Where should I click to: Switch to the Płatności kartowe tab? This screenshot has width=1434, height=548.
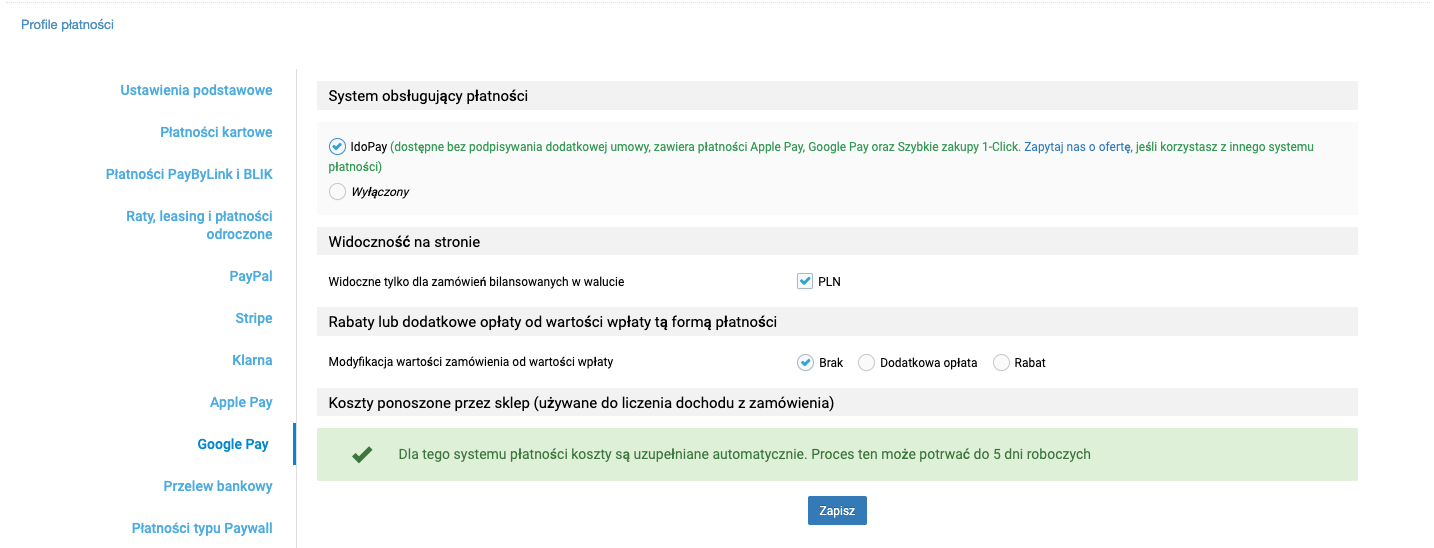pyautogui.click(x=216, y=132)
